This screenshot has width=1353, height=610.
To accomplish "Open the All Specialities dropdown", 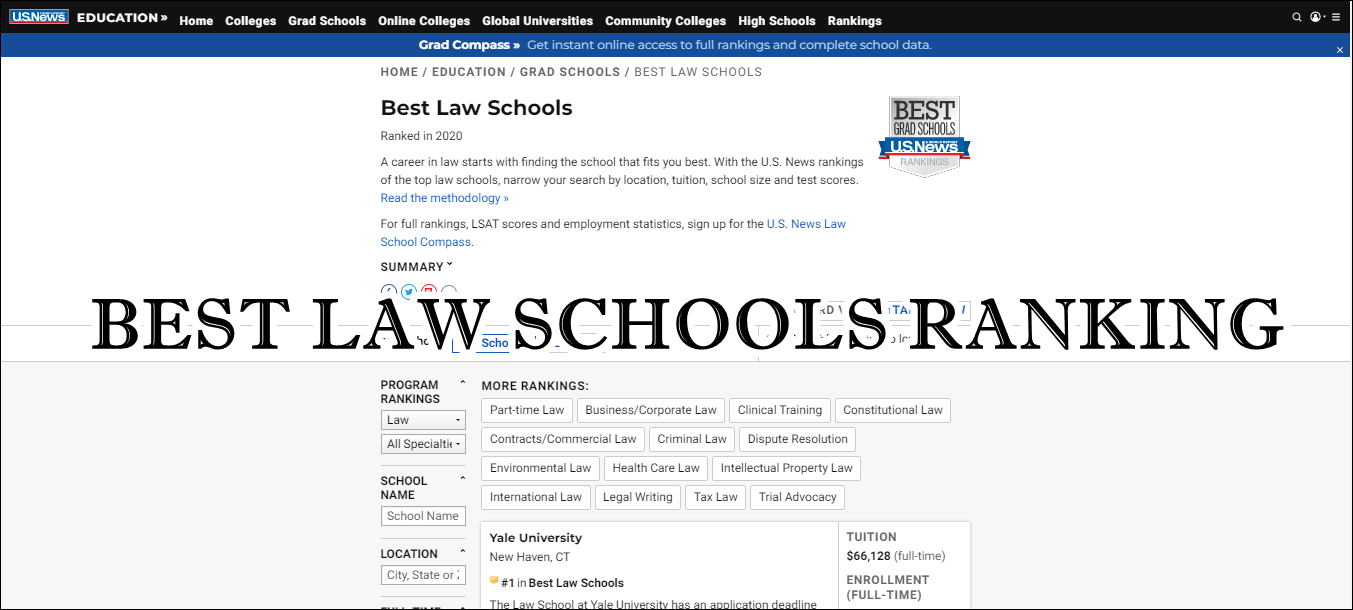I will coord(423,443).
